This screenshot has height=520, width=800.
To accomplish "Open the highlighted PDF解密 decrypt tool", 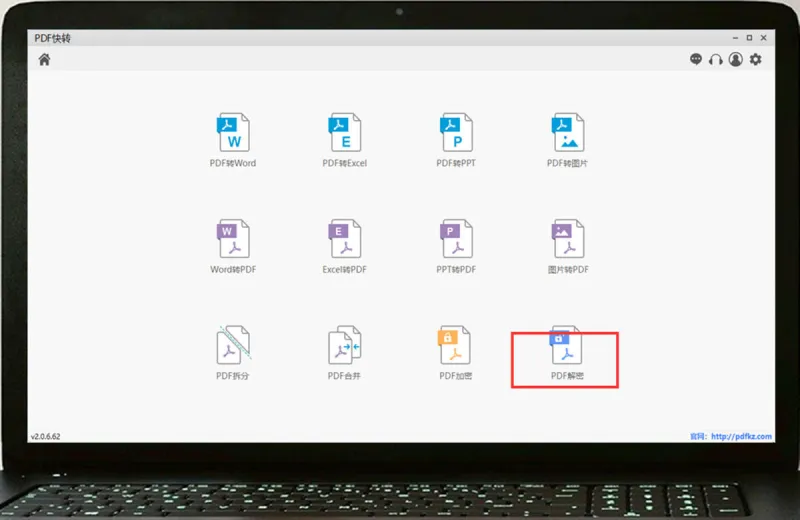I will (567, 353).
